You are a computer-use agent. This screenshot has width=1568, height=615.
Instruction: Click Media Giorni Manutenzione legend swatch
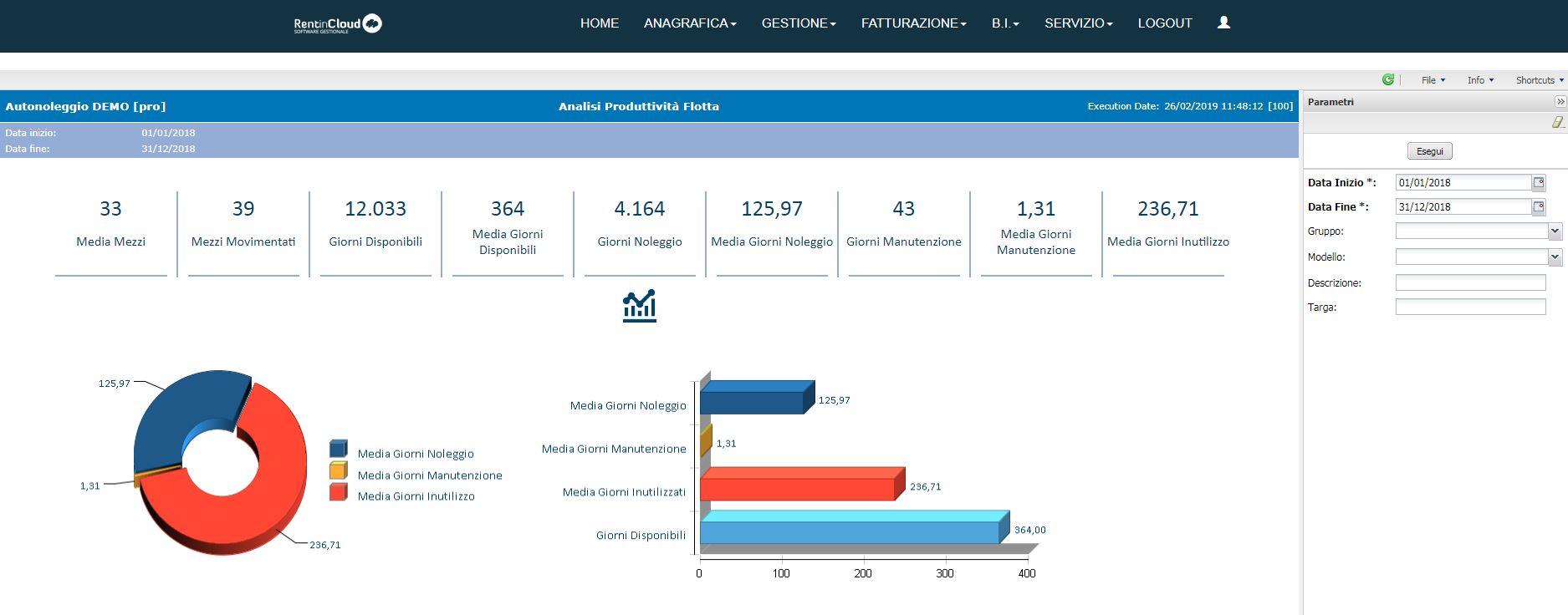pyautogui.click(x=338, y=470)
